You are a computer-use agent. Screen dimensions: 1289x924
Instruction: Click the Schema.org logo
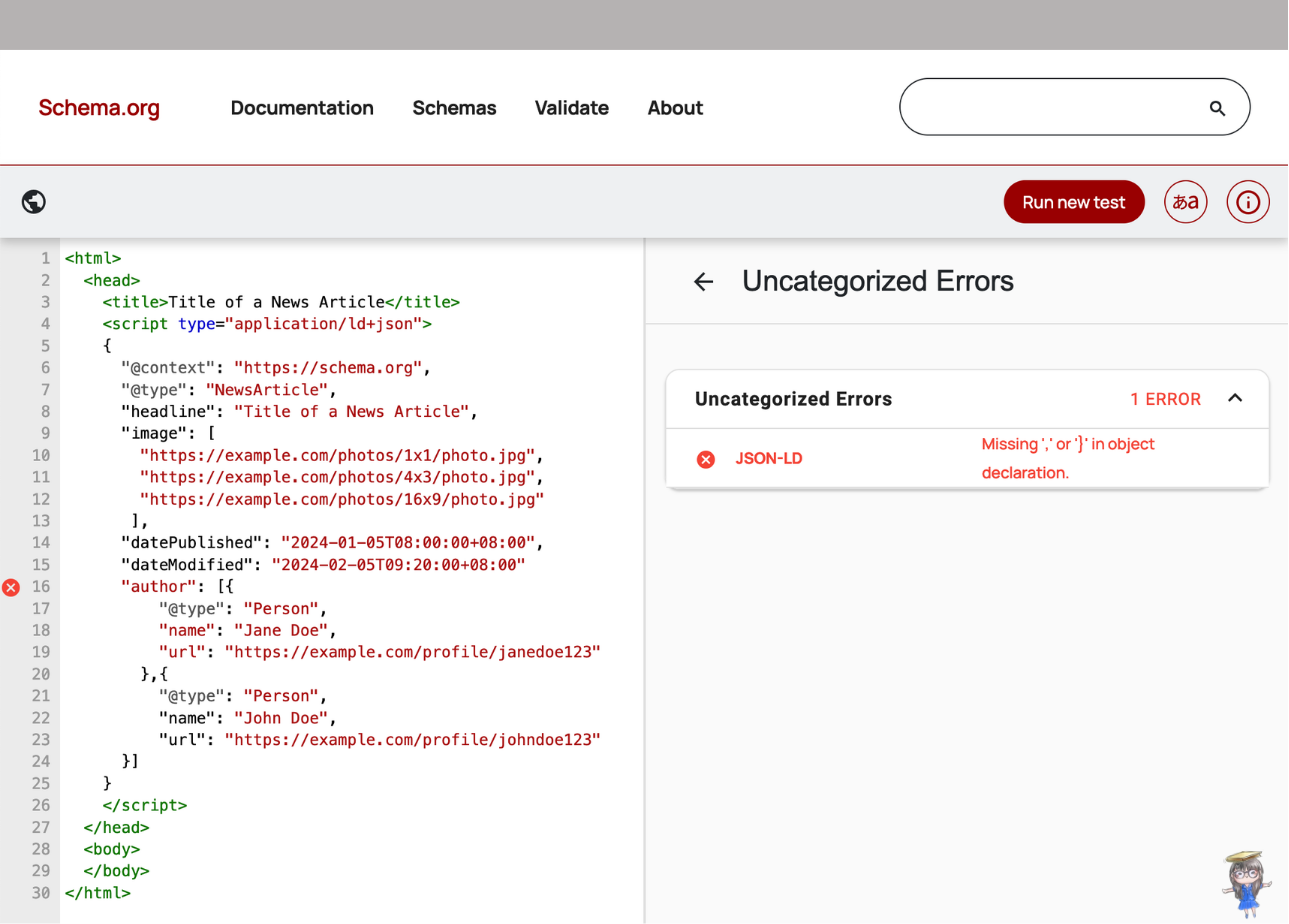[x=98, y=108]
